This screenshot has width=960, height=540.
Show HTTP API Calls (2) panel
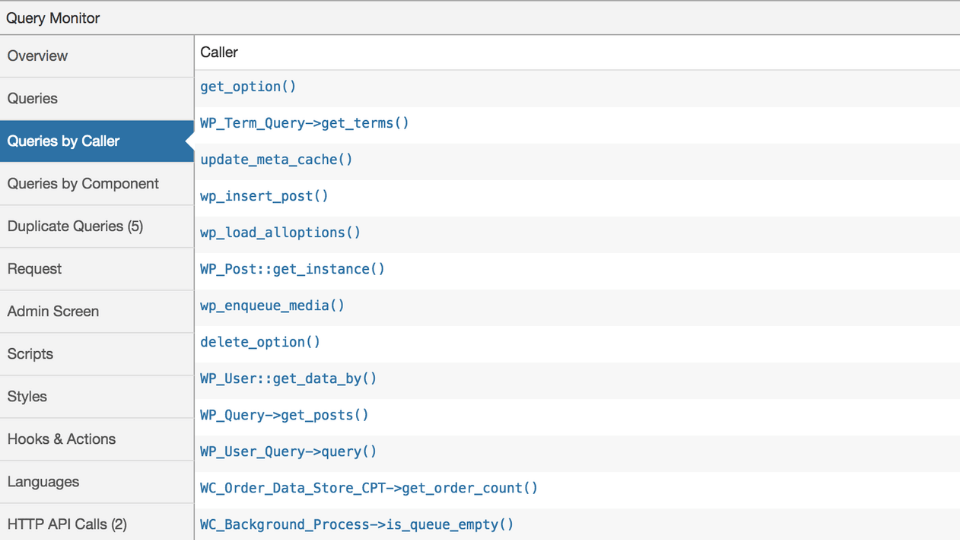click(97, 524)
